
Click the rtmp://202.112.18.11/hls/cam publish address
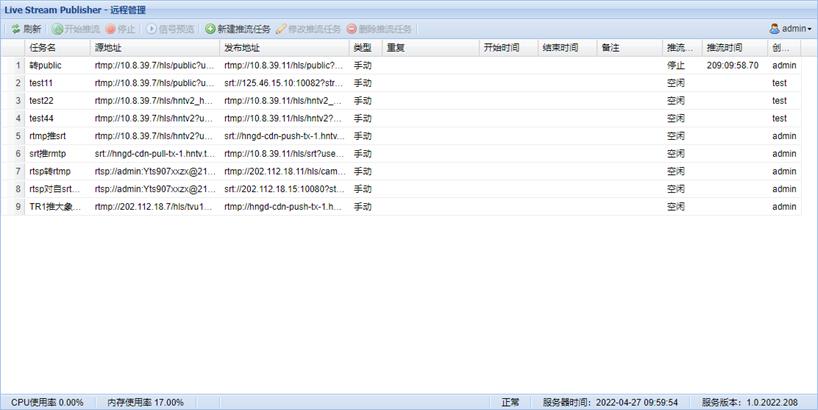[x=285, y=172]
